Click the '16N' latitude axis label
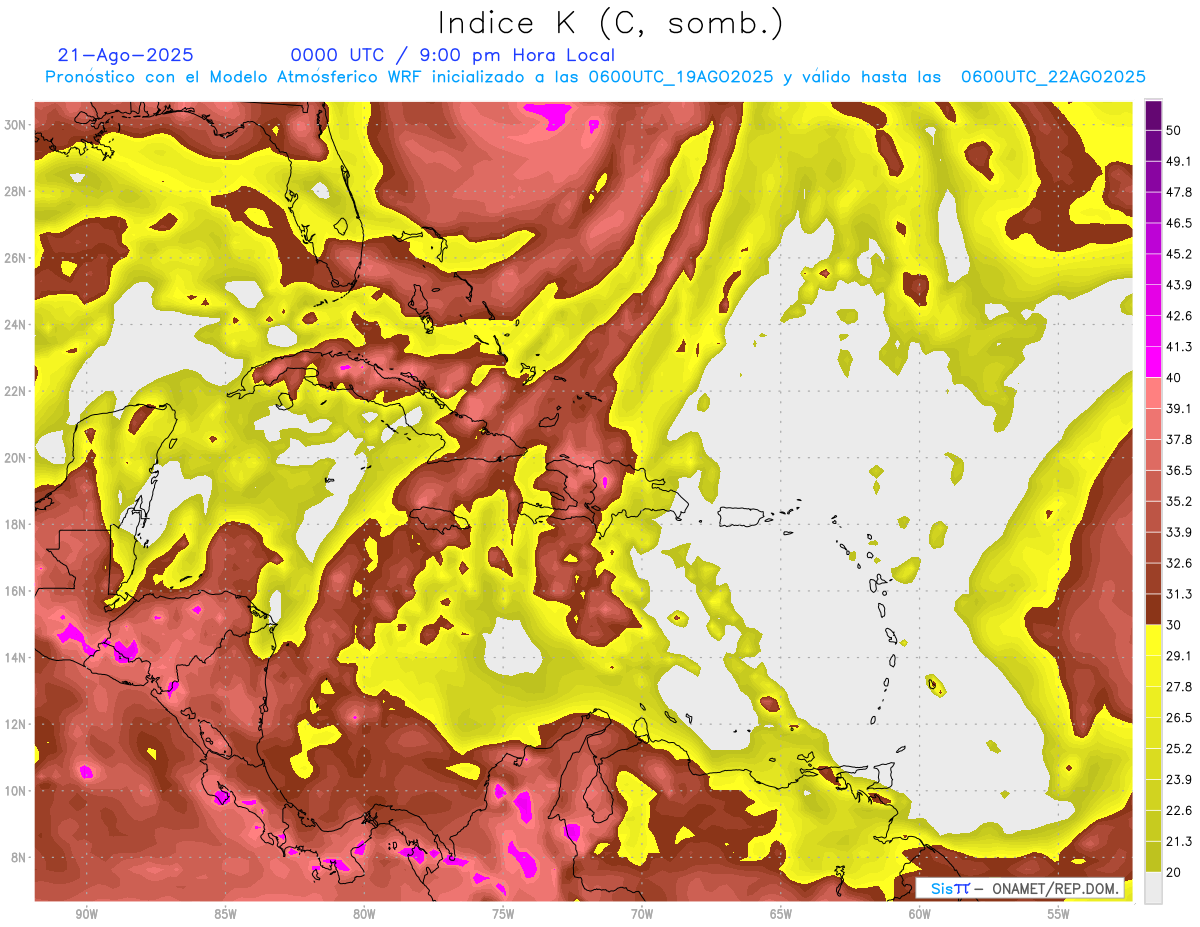Viewport: 1200px width, 927px height. click(16, 591)
